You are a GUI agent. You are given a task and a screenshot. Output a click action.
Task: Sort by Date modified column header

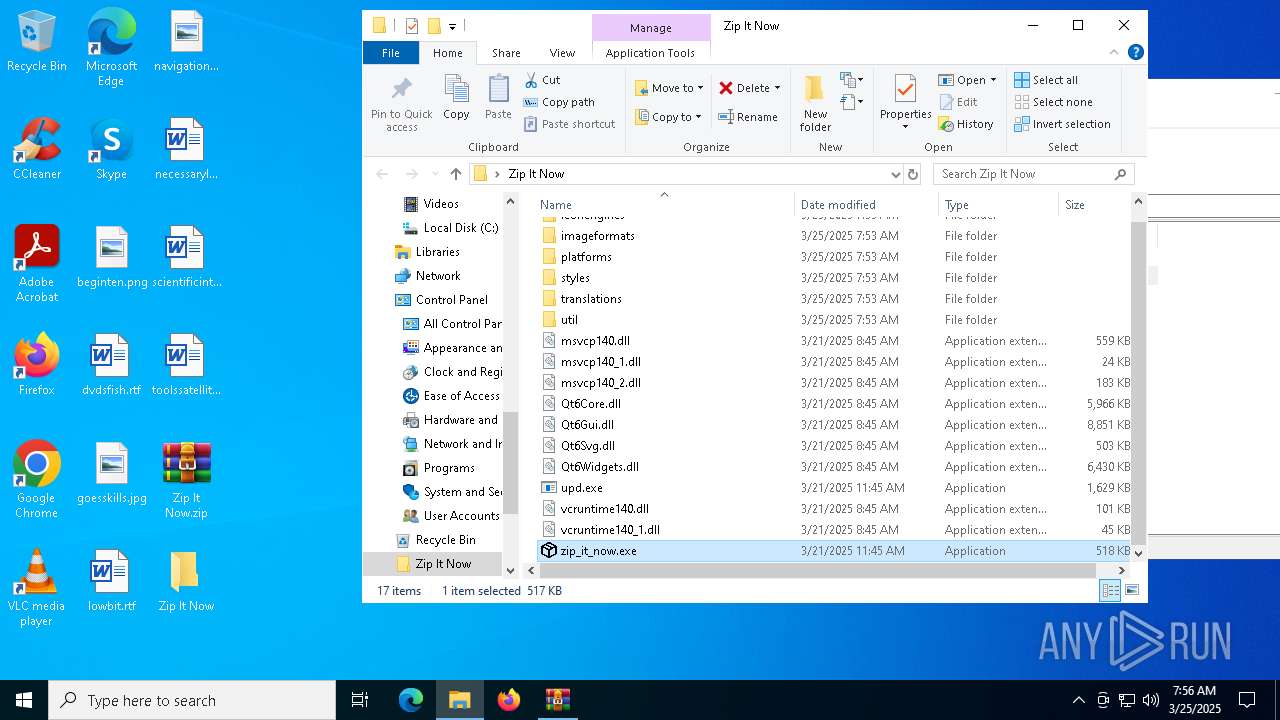click(866, 204)
